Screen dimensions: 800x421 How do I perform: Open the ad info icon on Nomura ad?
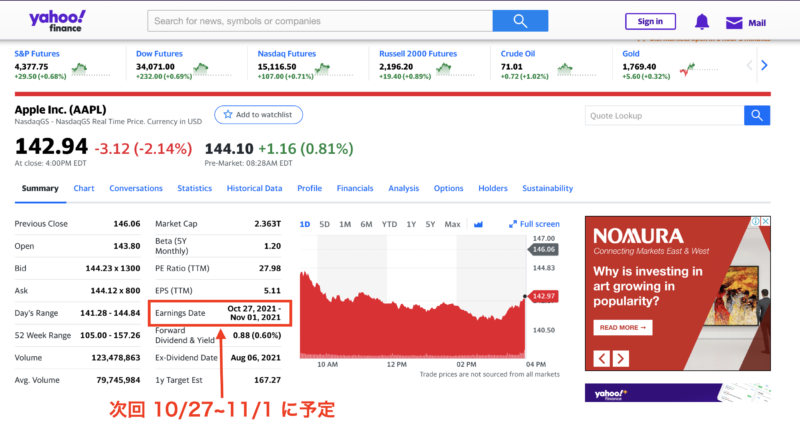click(756, 221)
